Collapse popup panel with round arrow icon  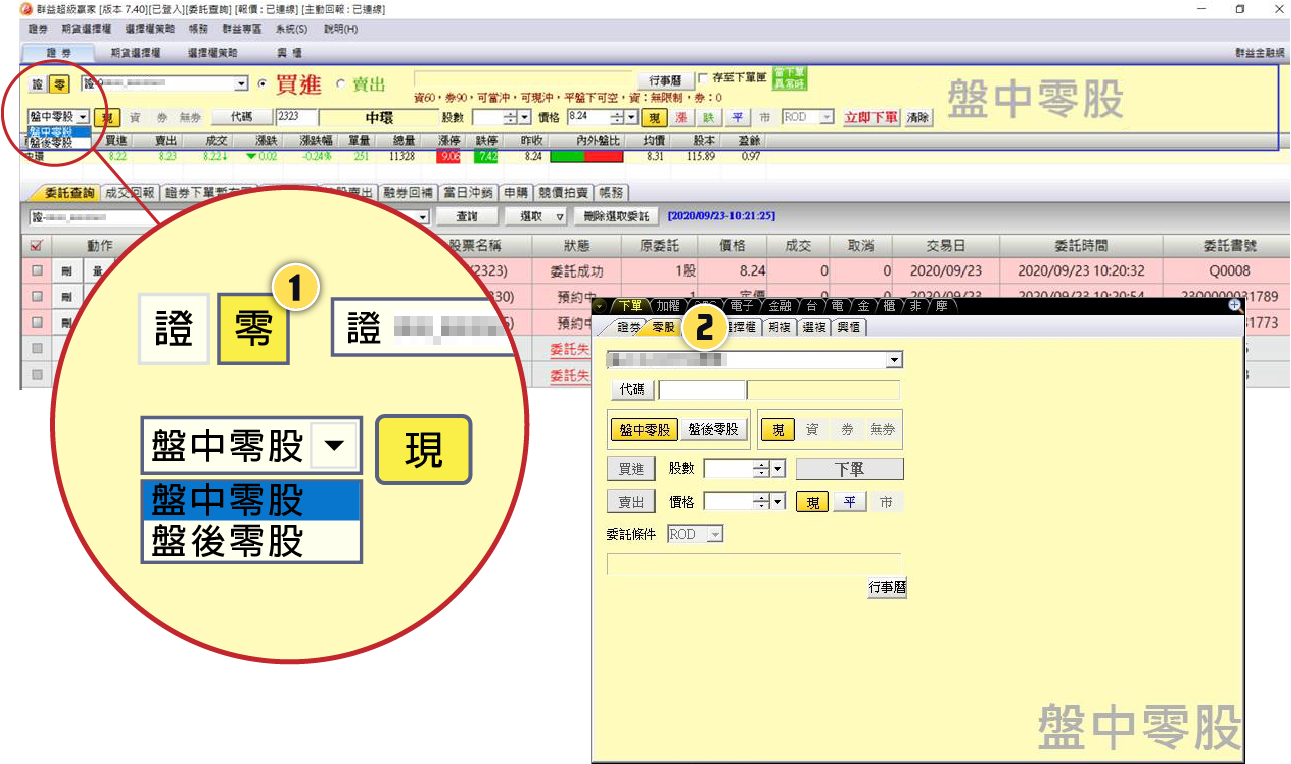(599, 305)
